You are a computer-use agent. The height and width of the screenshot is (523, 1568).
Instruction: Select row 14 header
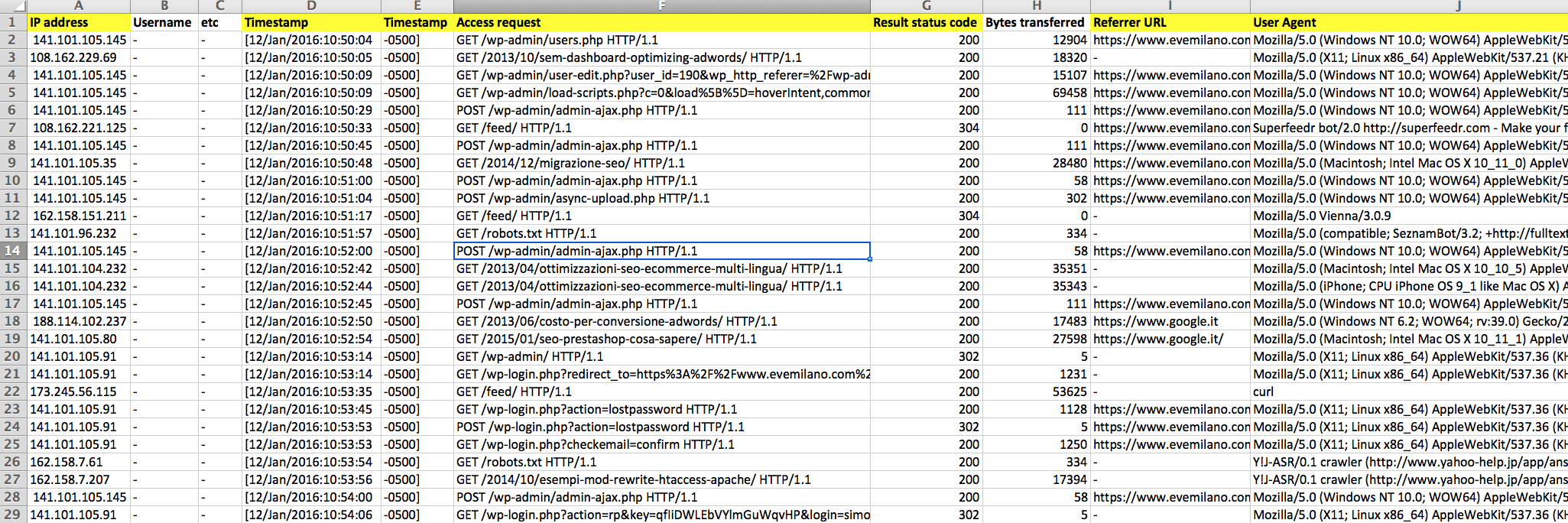13,251
